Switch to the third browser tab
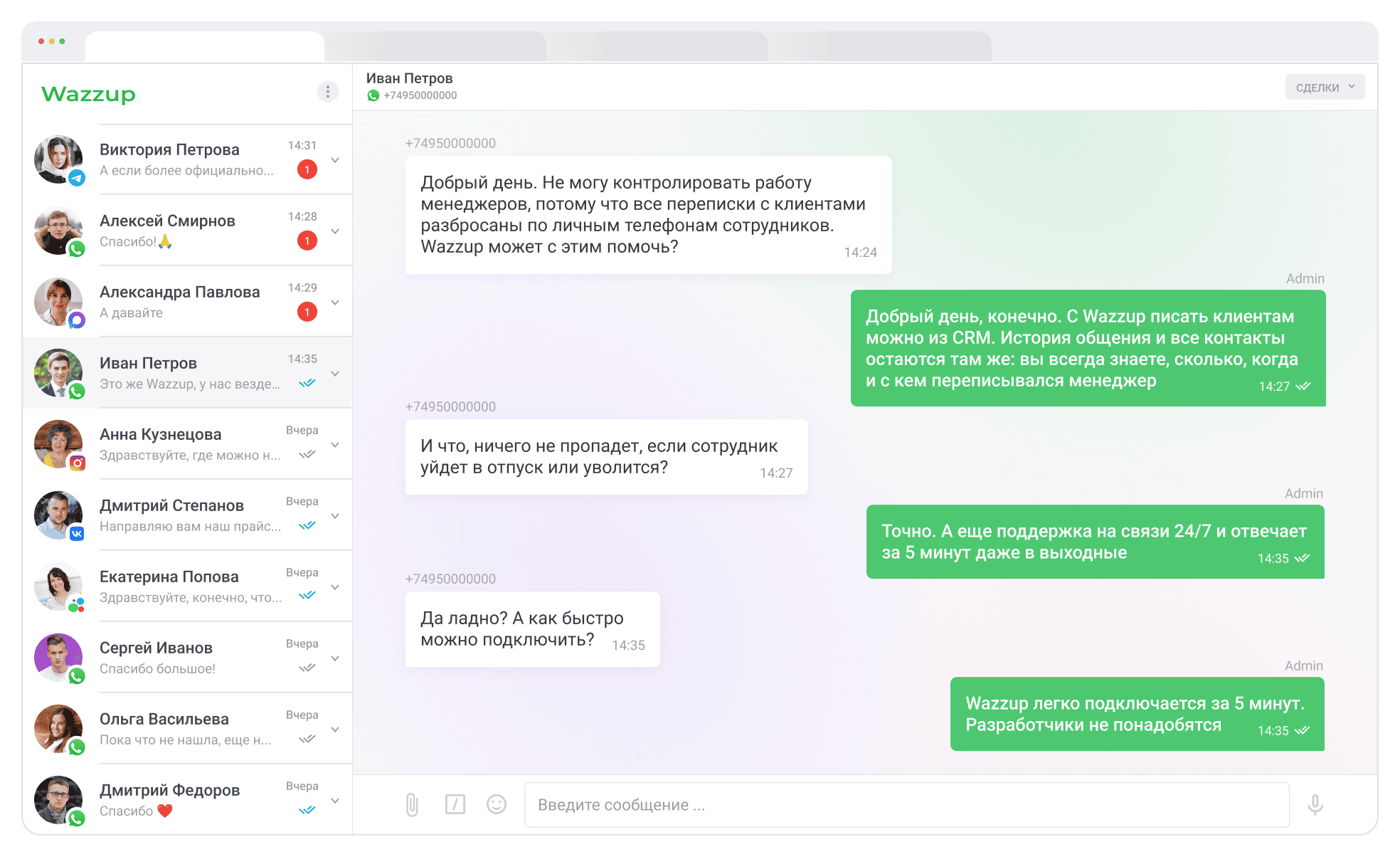 657,46
